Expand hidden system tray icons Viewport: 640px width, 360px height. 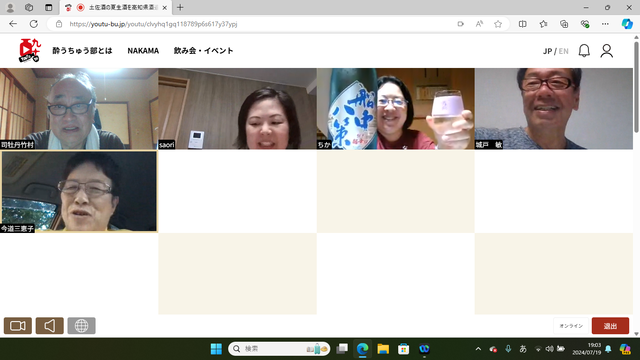[478, 349]
